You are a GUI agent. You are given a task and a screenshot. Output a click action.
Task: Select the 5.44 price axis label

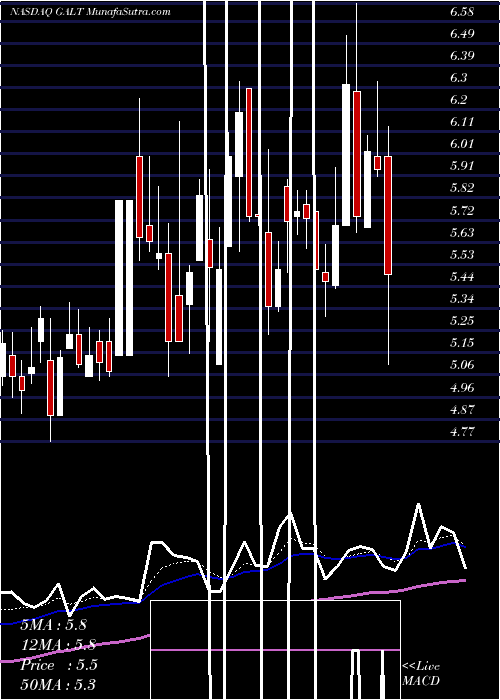(x=462, y=276)
